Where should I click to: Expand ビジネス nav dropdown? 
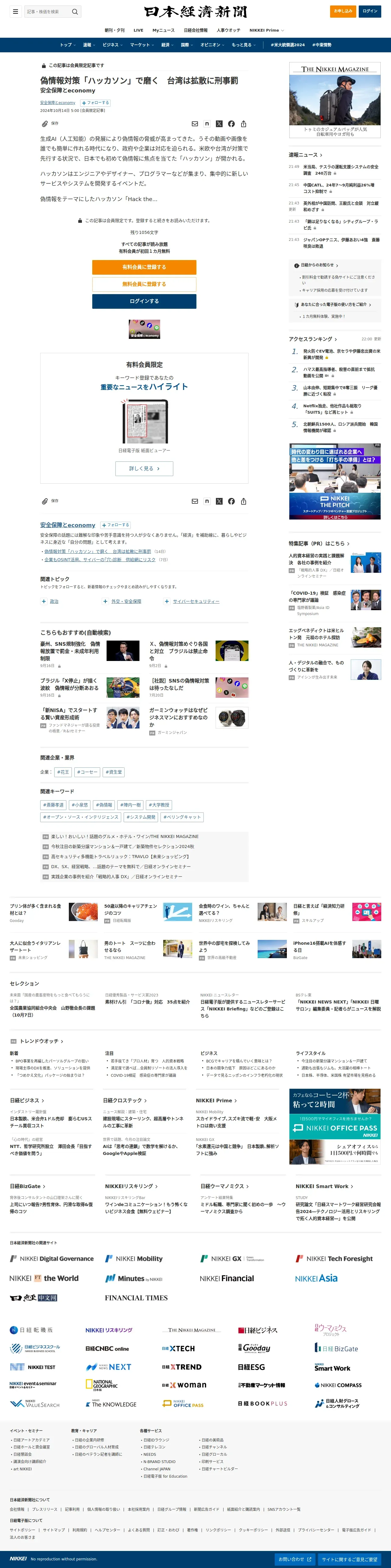pyautogui.click(x=113, y=44)
